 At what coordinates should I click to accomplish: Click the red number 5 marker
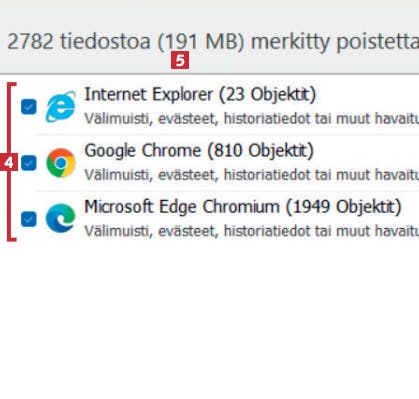tap(180, 60)
